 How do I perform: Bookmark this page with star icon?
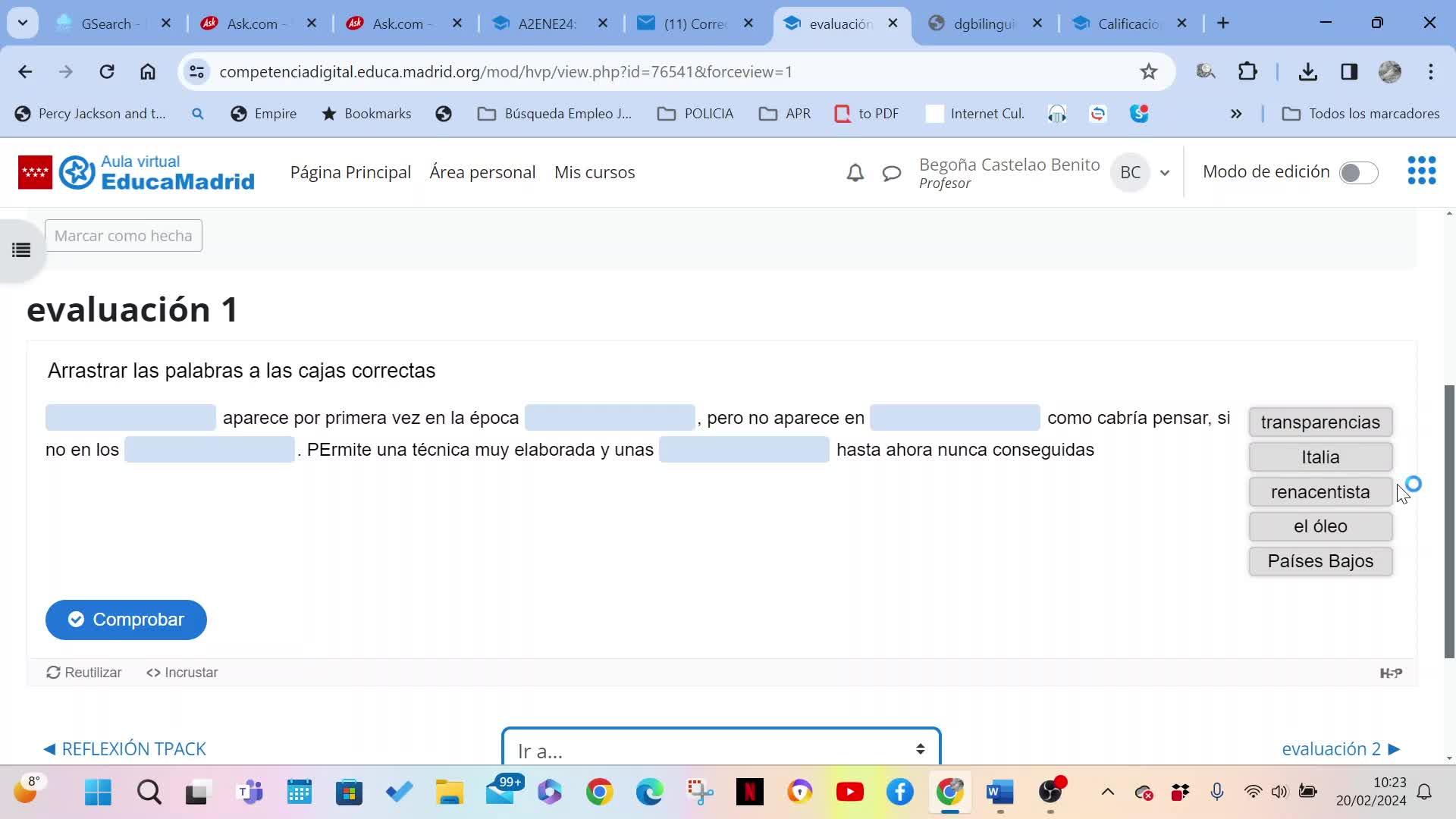coord(1148,72)
